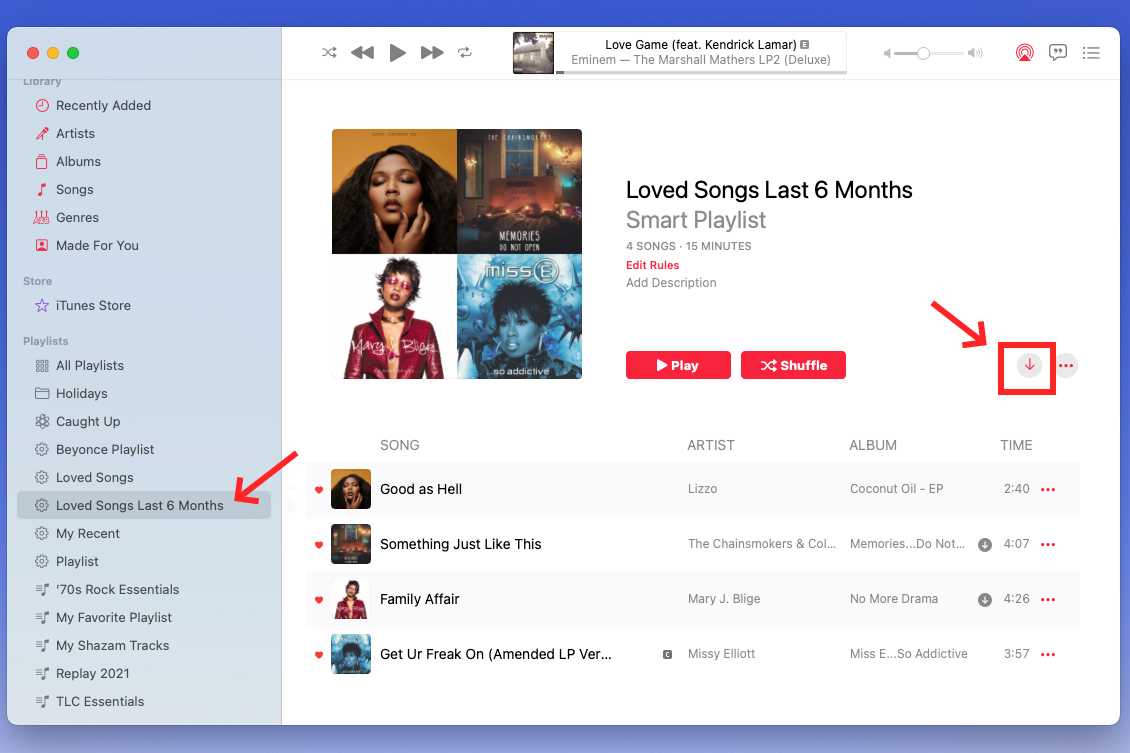
Task: Open the ellipsis menu for Get Ur Freak On
Action: tap(1047, 654)
